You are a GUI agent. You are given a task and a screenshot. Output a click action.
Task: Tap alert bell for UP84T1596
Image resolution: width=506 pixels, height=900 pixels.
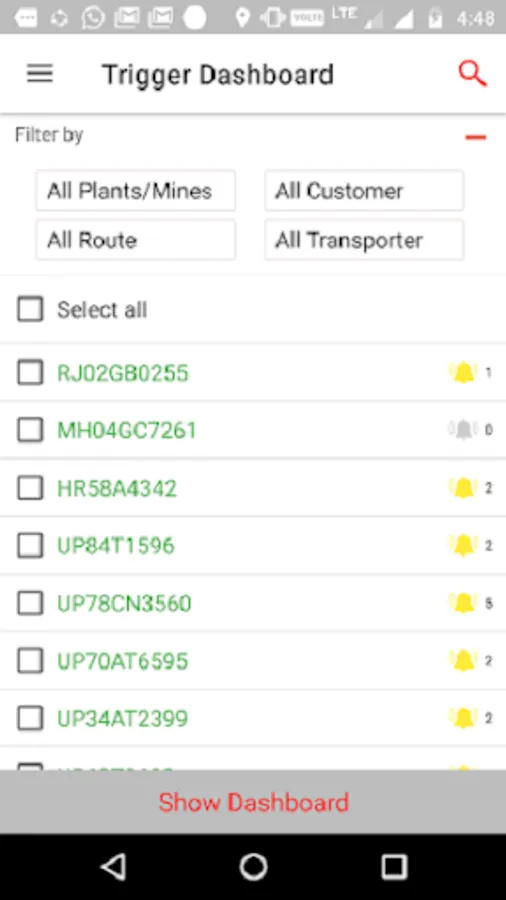[x=463, y=545]
